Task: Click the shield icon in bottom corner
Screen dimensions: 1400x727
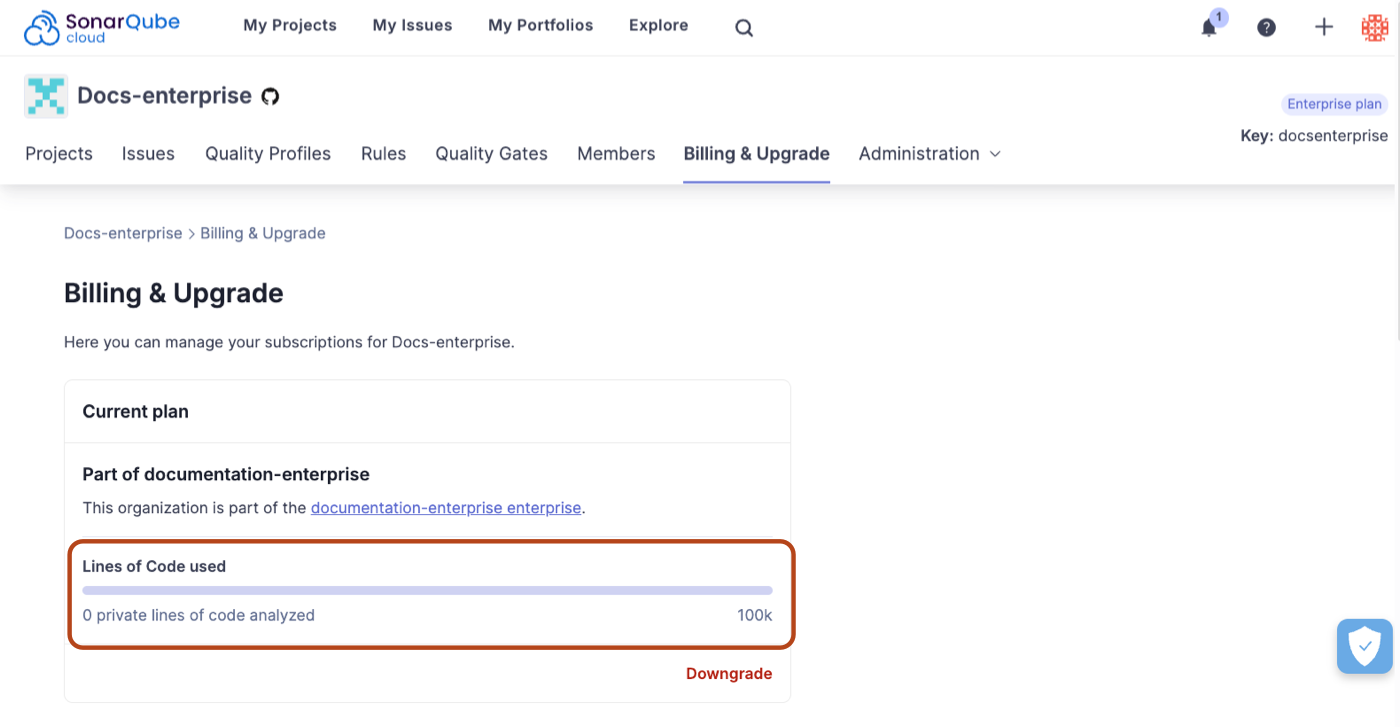Action: 1364,646
